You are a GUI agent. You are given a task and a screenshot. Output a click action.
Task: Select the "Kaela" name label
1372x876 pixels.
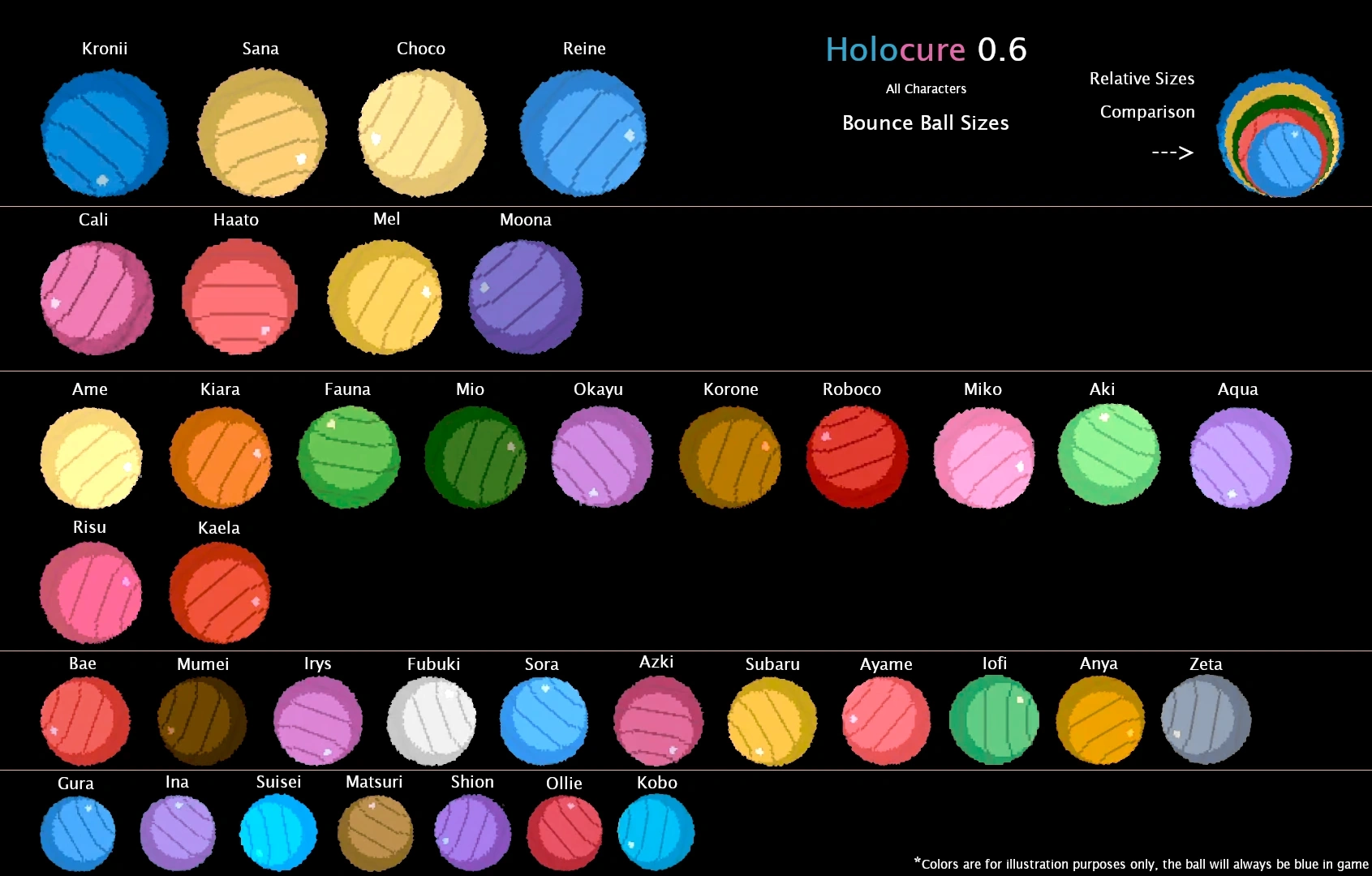click(x=219, y=528)
